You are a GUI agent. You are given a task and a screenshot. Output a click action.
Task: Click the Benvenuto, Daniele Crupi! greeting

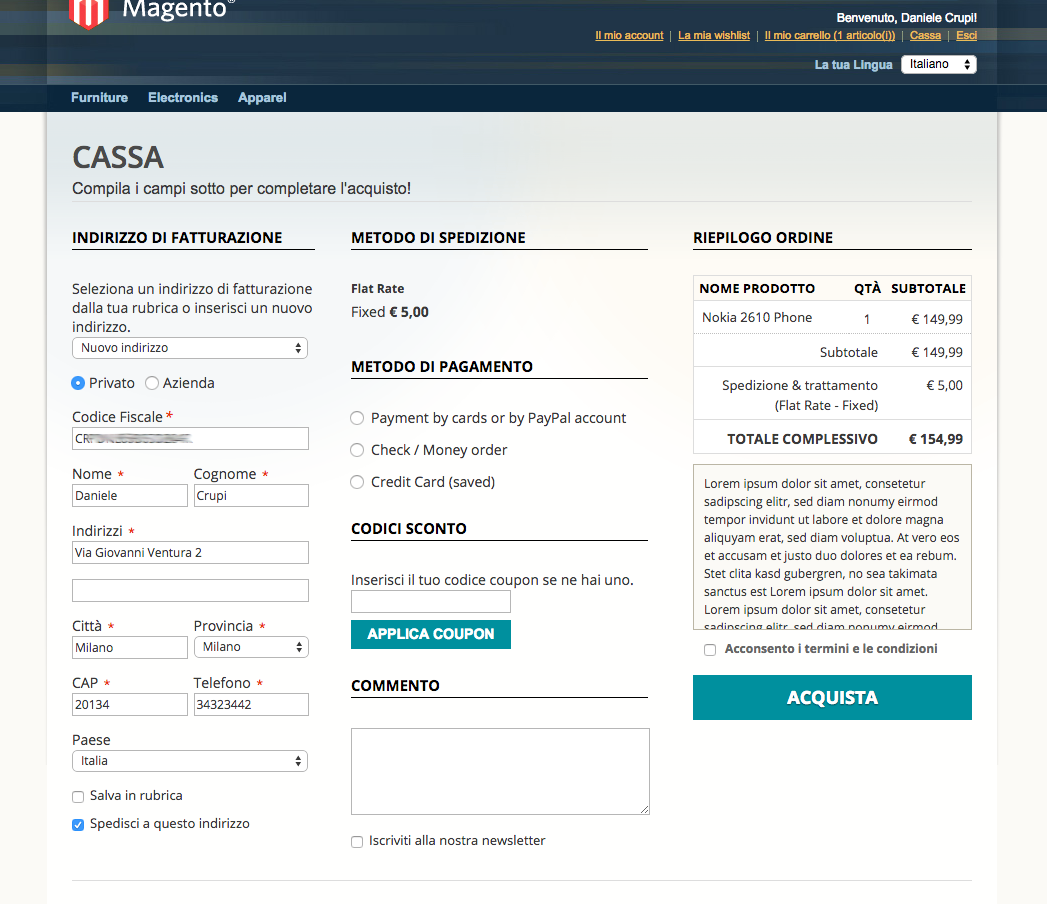[x=906, y=18]
